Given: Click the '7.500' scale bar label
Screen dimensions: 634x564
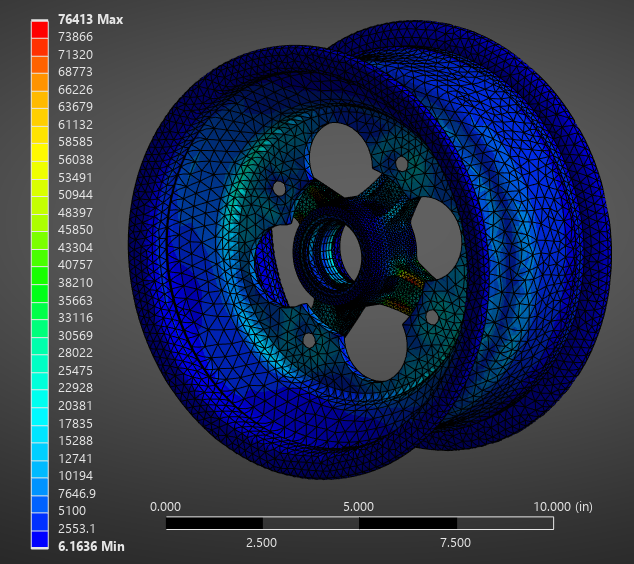Looking at the screenshot, I should (456, 543).
